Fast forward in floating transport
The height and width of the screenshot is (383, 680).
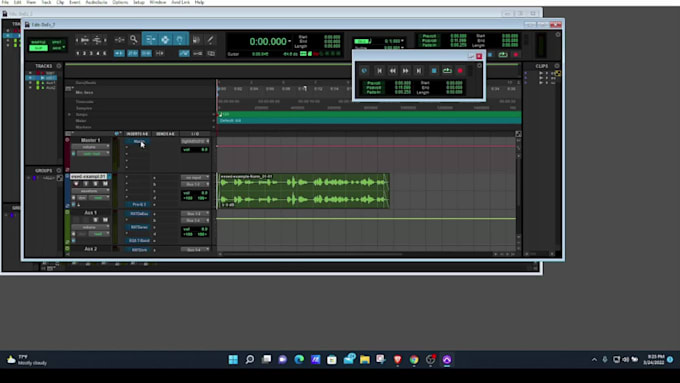click(x=405, y=70)
